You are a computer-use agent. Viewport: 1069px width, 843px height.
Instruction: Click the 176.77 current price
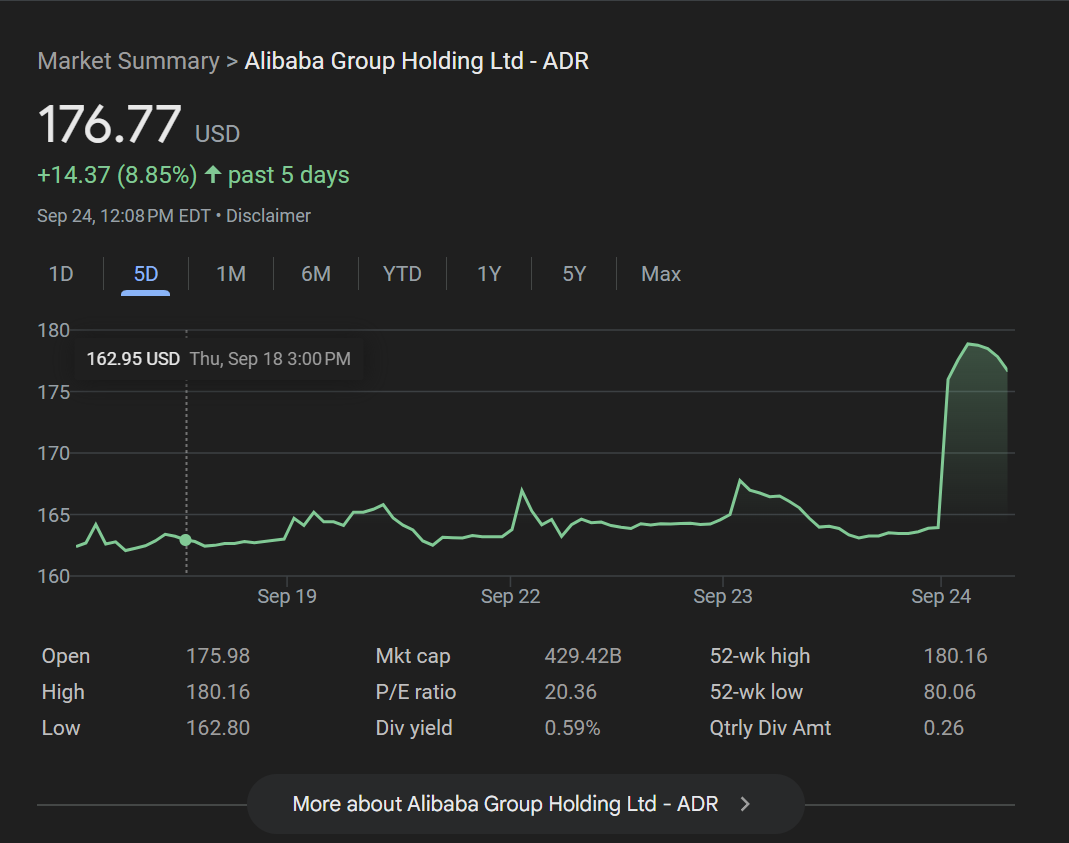[x=110, y=124]
